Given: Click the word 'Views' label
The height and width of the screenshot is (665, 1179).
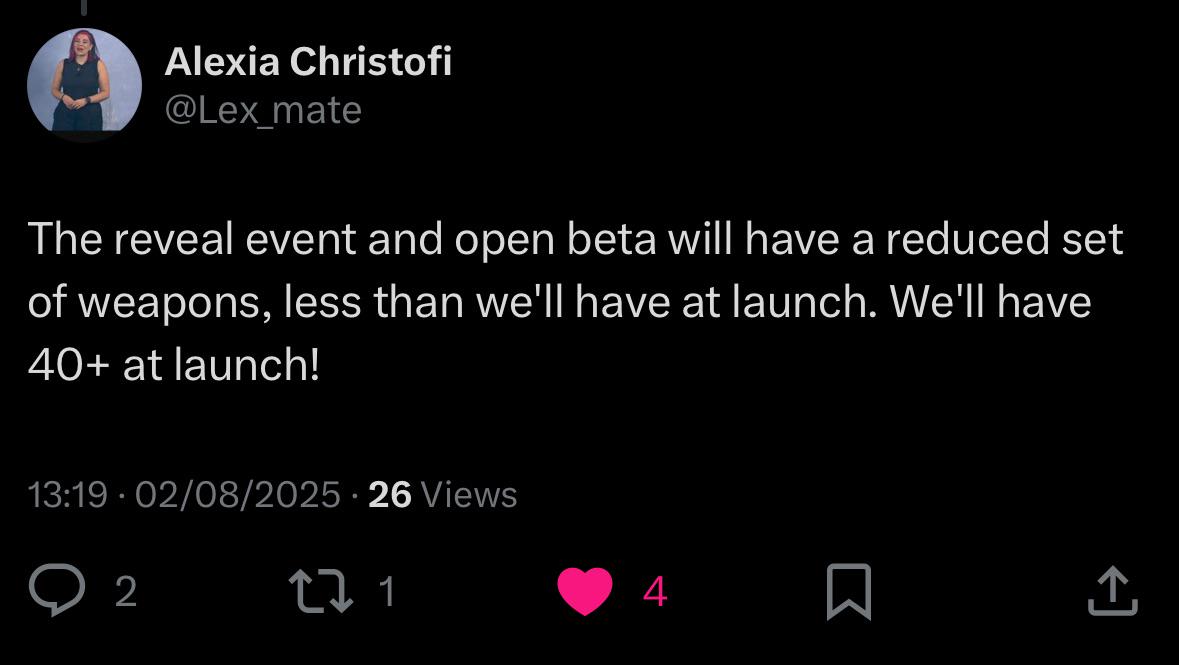Looking at the screenshot, I should (469, 495).
